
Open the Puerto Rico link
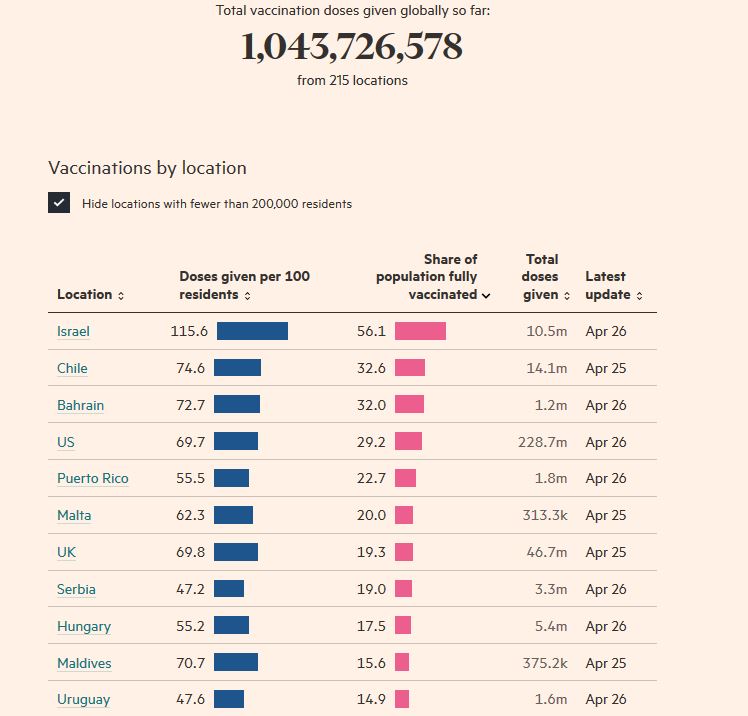click(x=93, y=479)
